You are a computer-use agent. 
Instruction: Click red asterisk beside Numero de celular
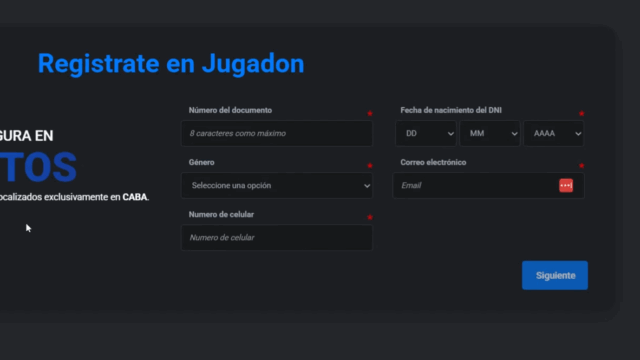(x=370, y=218)
